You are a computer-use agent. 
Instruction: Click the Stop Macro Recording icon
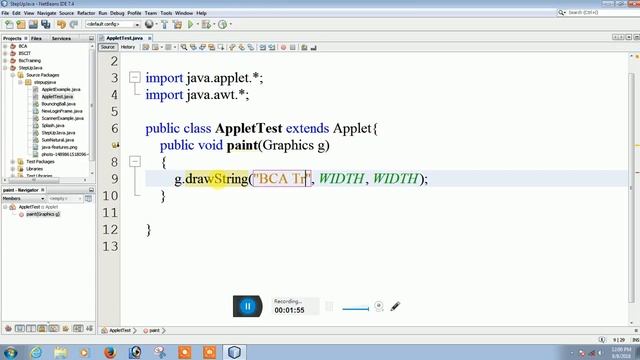tap(293, 47)
